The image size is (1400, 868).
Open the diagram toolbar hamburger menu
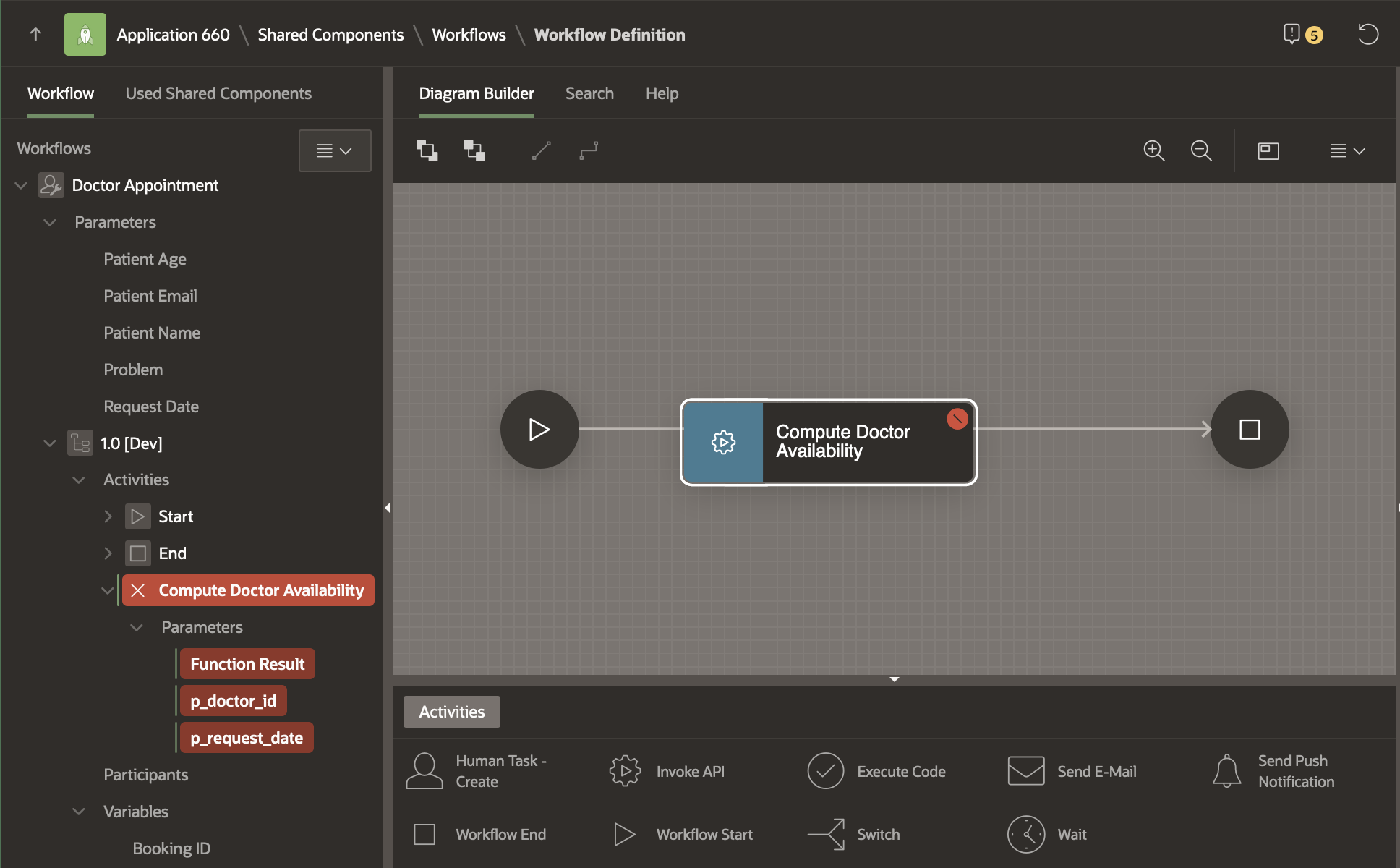click(1347, 150)
